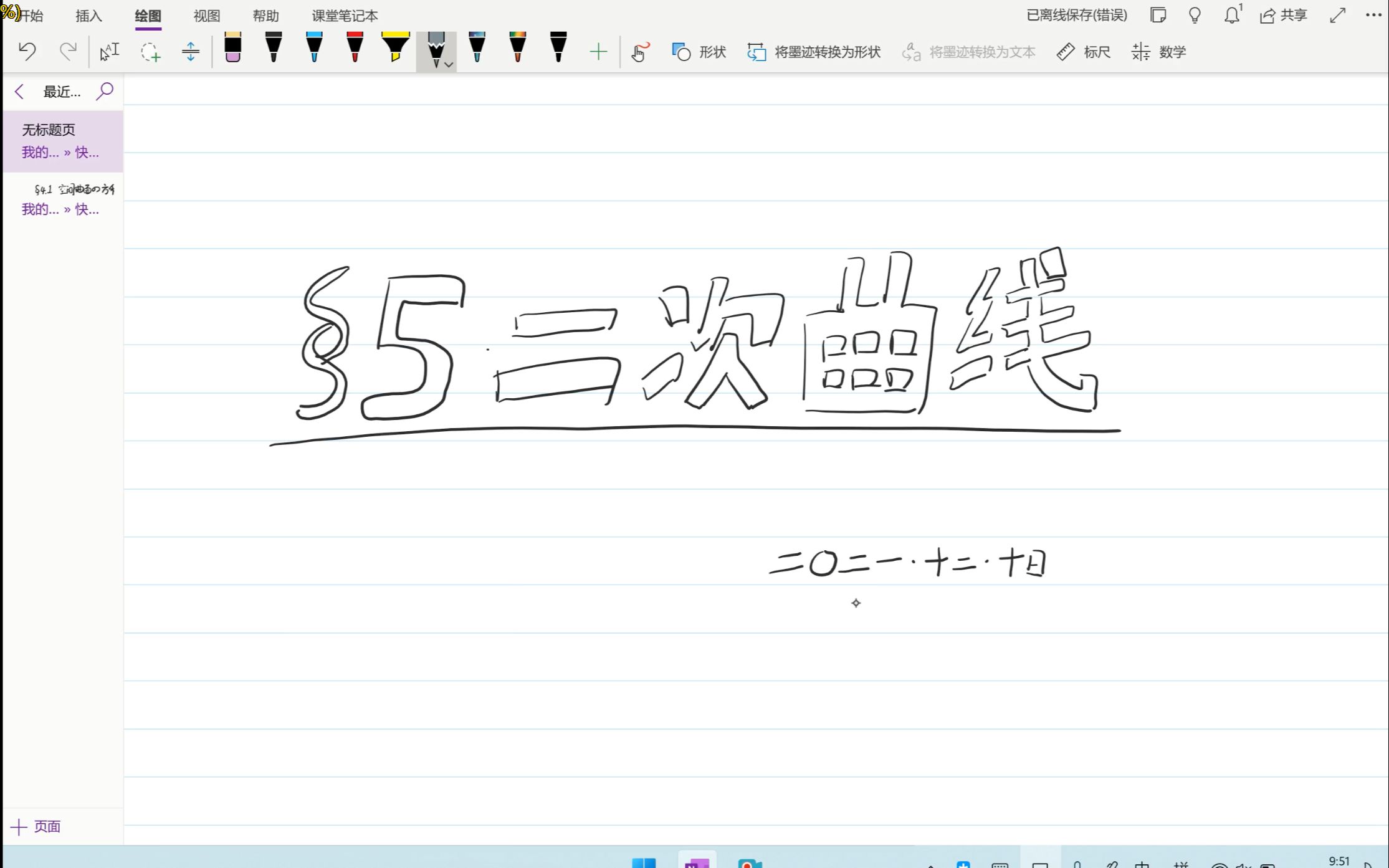The width and height of the screenshot is (1389, 868).
Task: Click the taskbar clock showing 9:51
Action: point(1339,861)
